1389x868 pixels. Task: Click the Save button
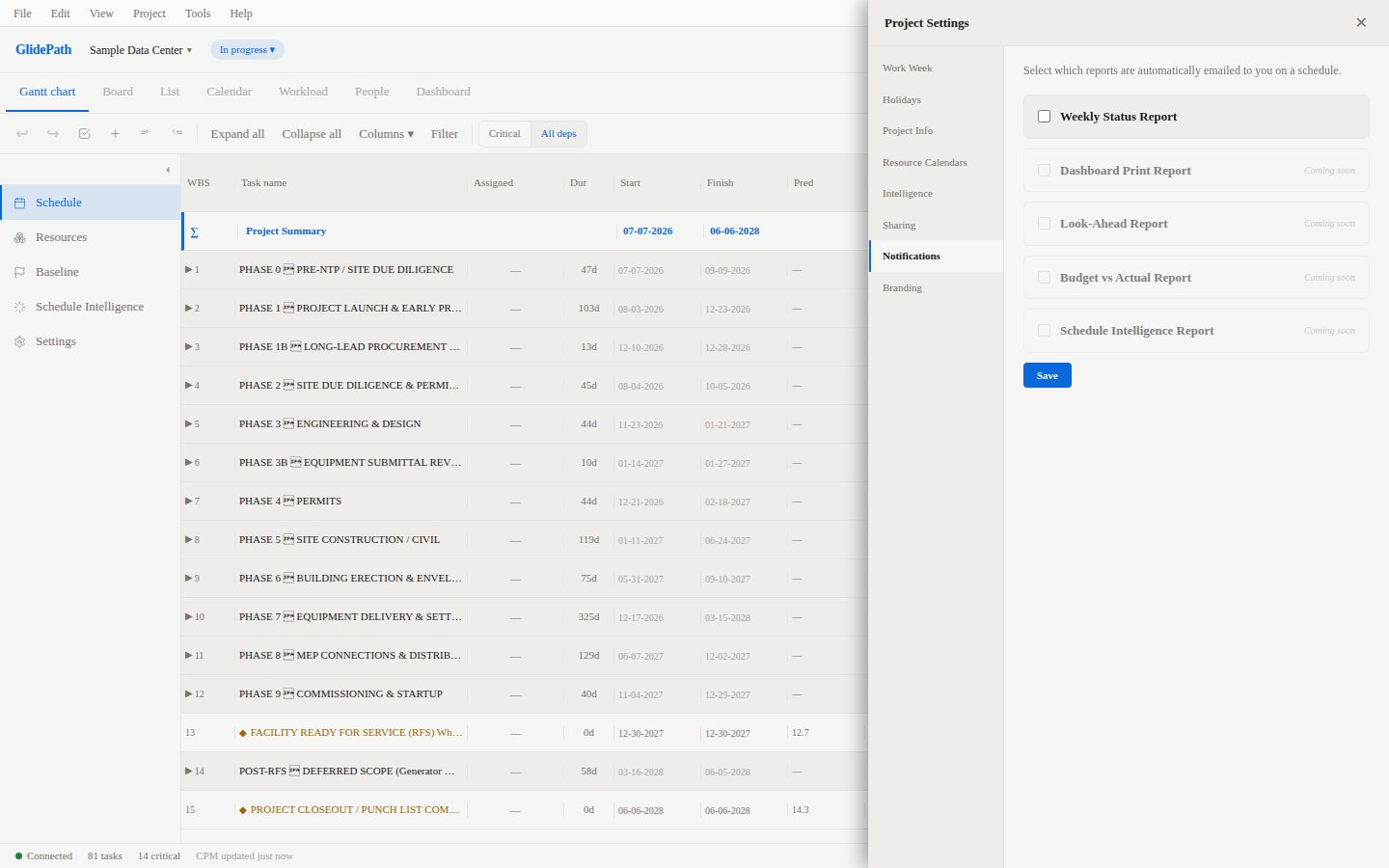click(1047, 375)
